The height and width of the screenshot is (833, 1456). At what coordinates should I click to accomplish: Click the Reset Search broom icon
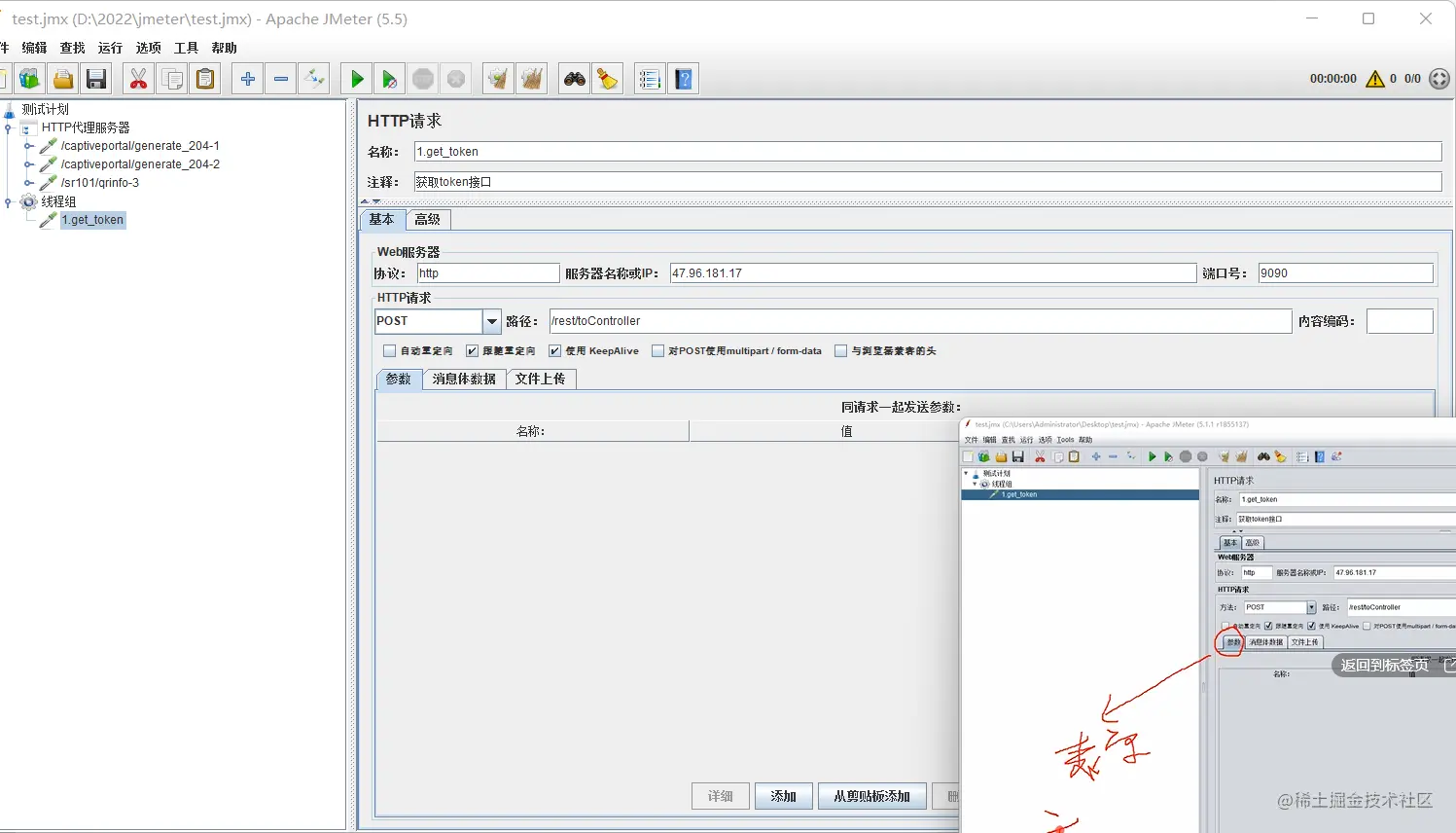tap(608, 79)
